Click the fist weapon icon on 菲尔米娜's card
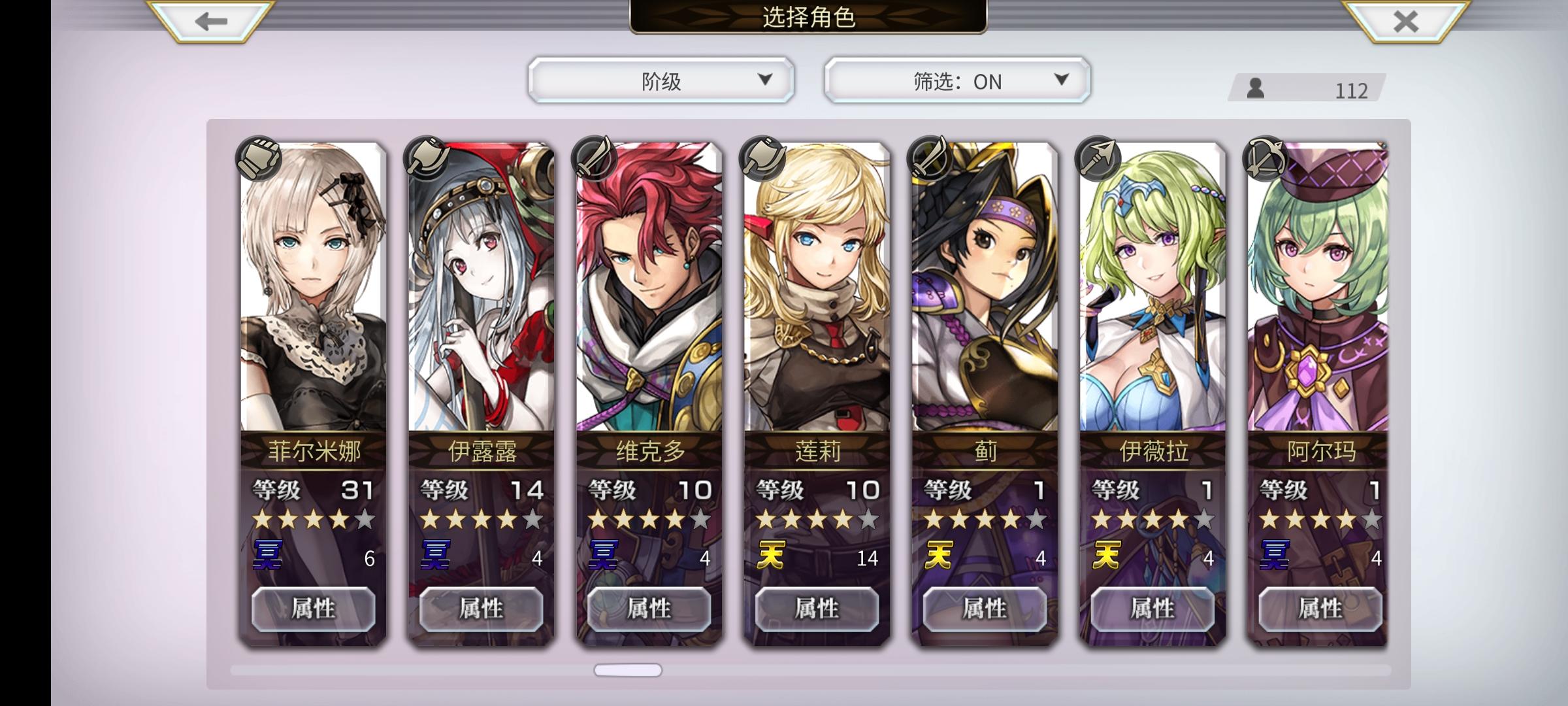Image resolution: width=1568 pixels, height=706 pixels. click(x=259, y=158)
